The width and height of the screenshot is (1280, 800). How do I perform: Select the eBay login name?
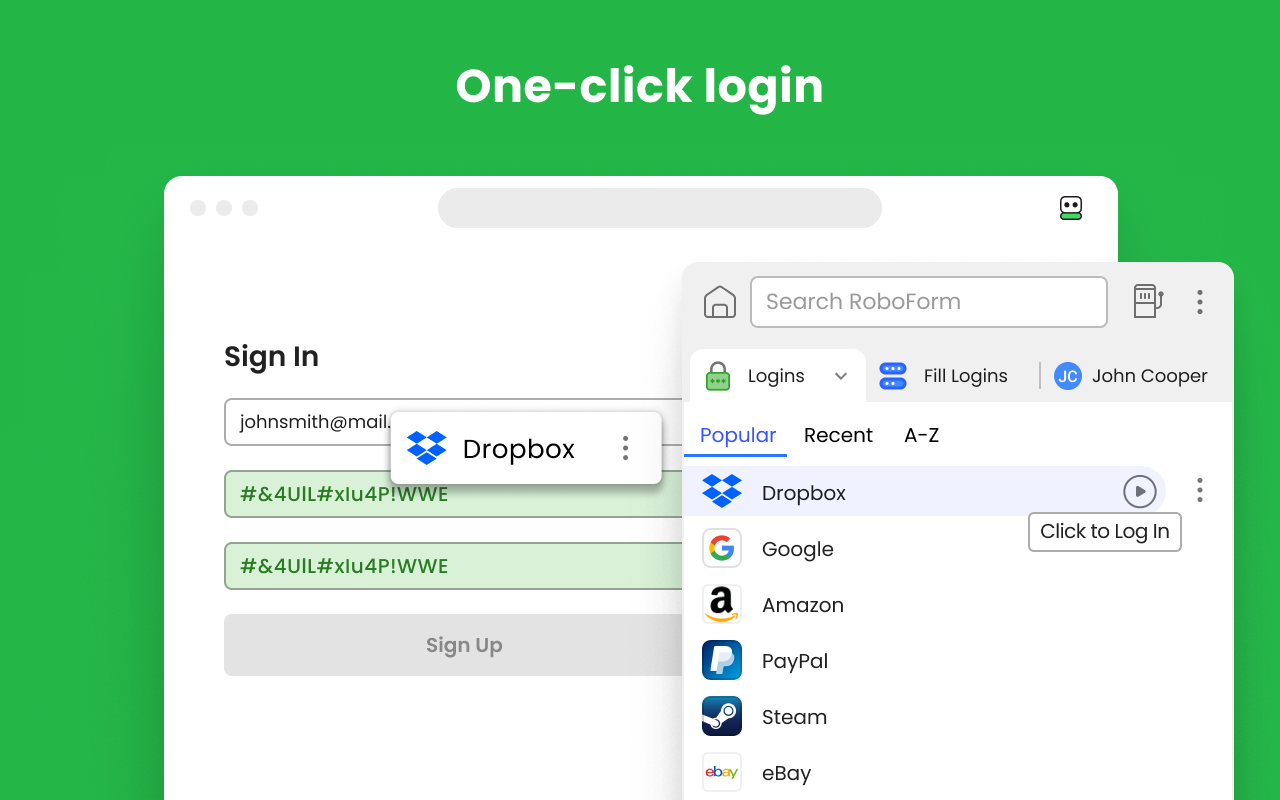click(x=786, y=773)
